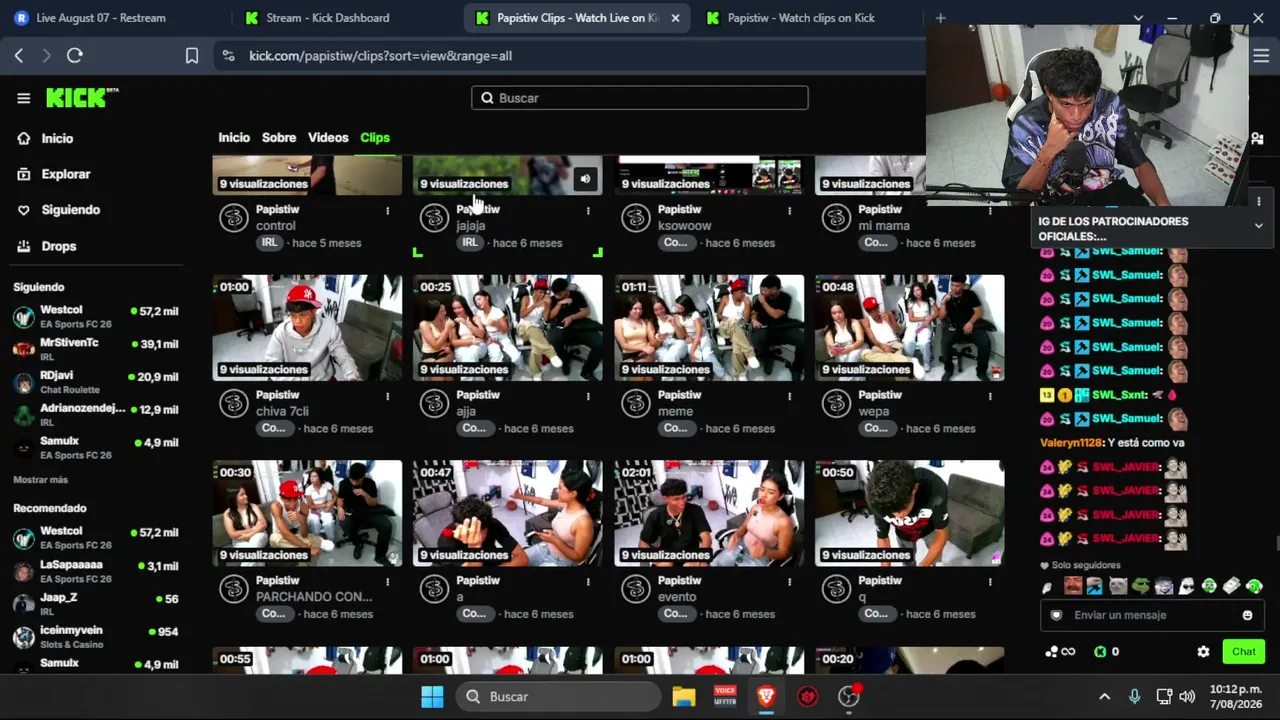Play the 'wepa' clip thumbnail

(910, 328)
